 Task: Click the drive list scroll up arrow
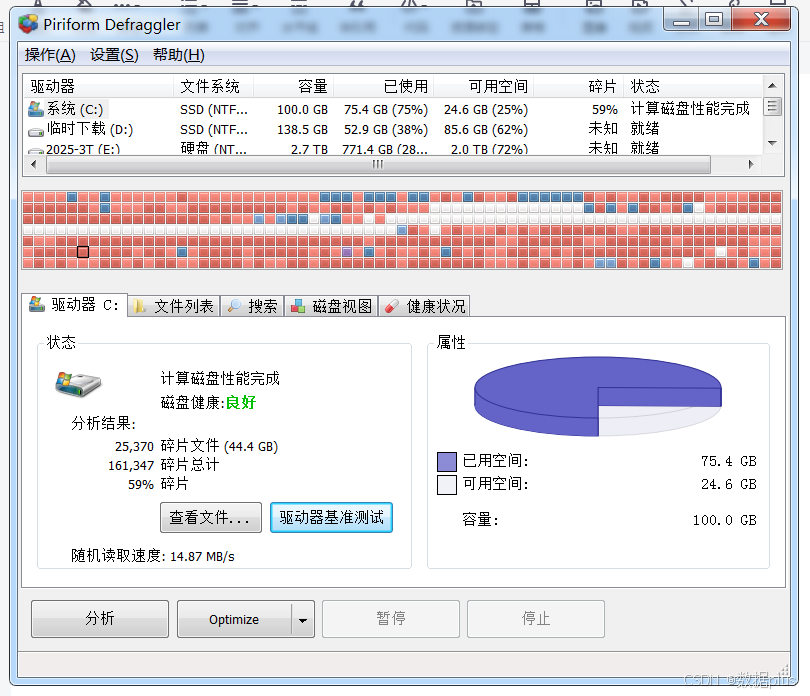(x=772, y=85)
